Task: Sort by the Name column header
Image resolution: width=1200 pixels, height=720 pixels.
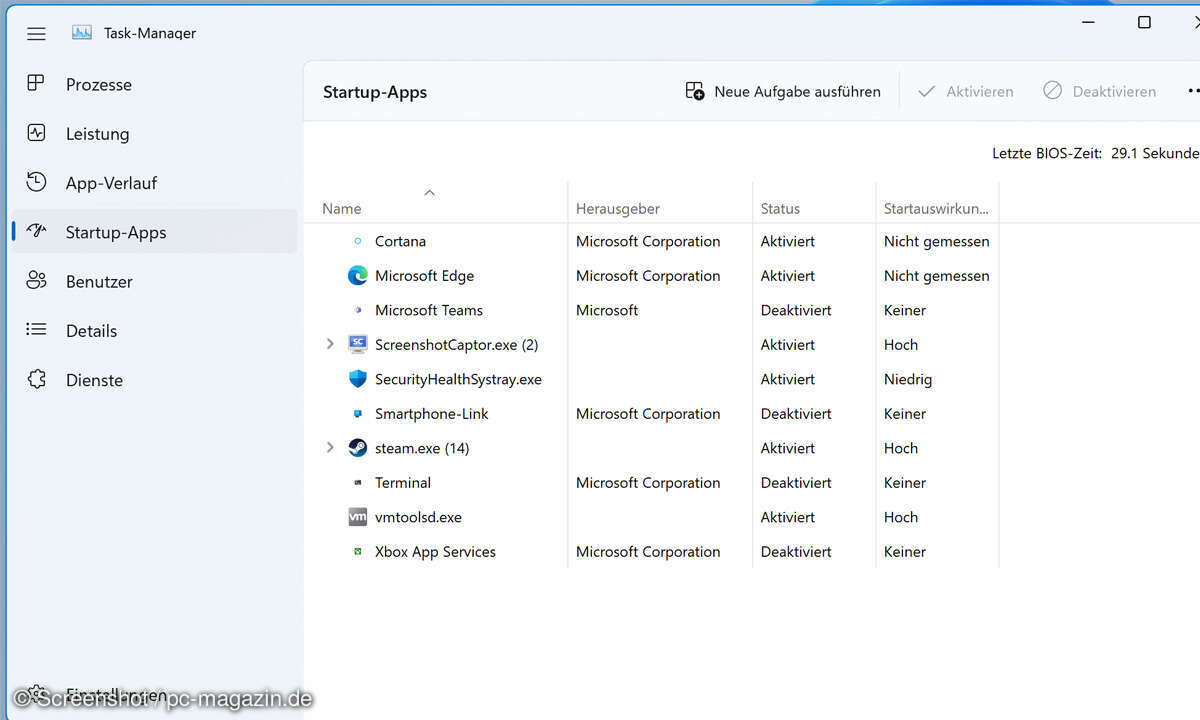Action: (342, 209)
